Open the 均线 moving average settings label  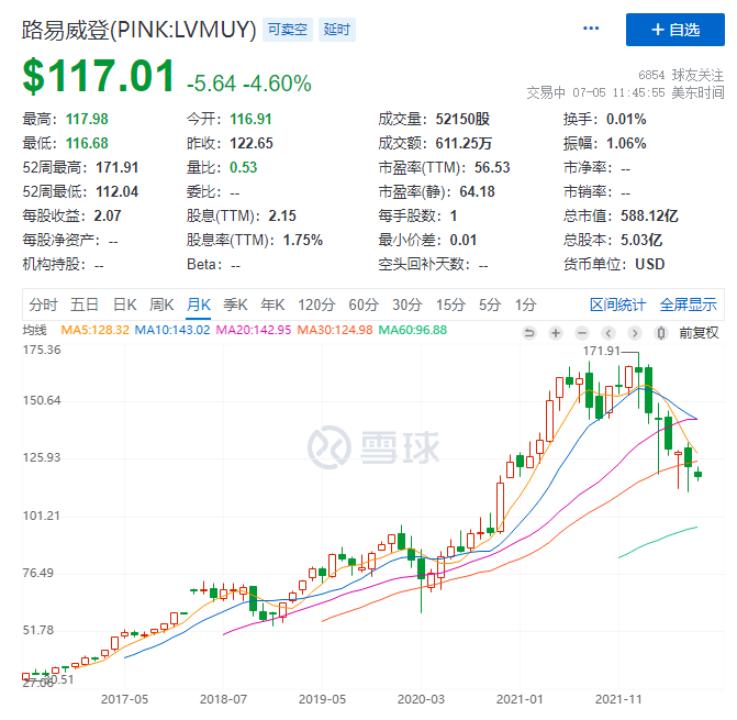tap(35, 330)
